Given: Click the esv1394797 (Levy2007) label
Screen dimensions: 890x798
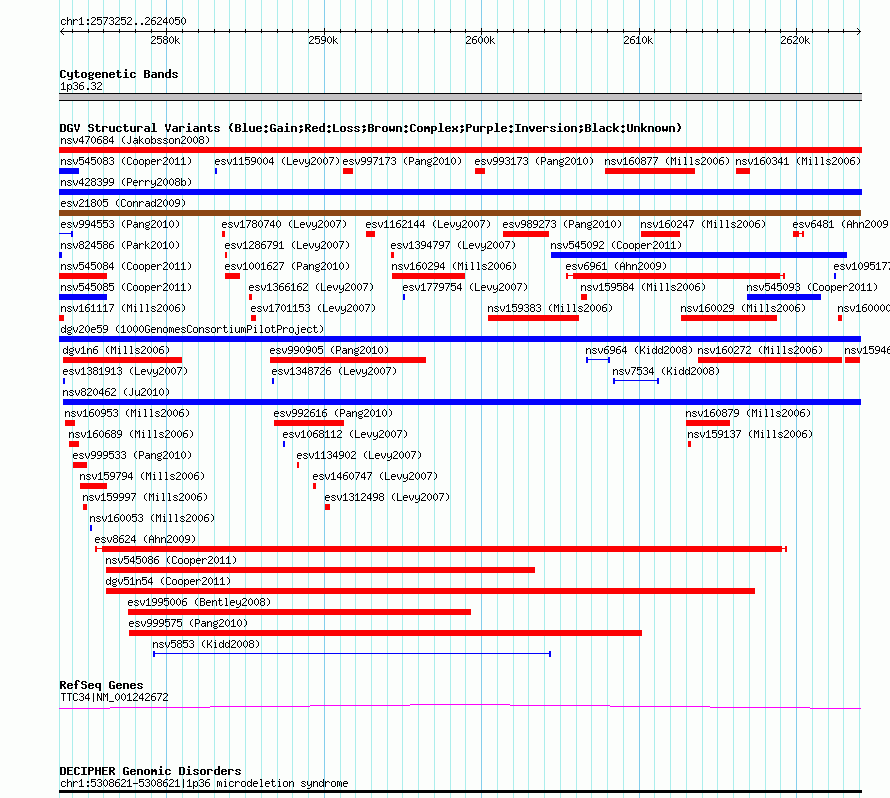Looking at the screenshot, I should tap(453, 245).
